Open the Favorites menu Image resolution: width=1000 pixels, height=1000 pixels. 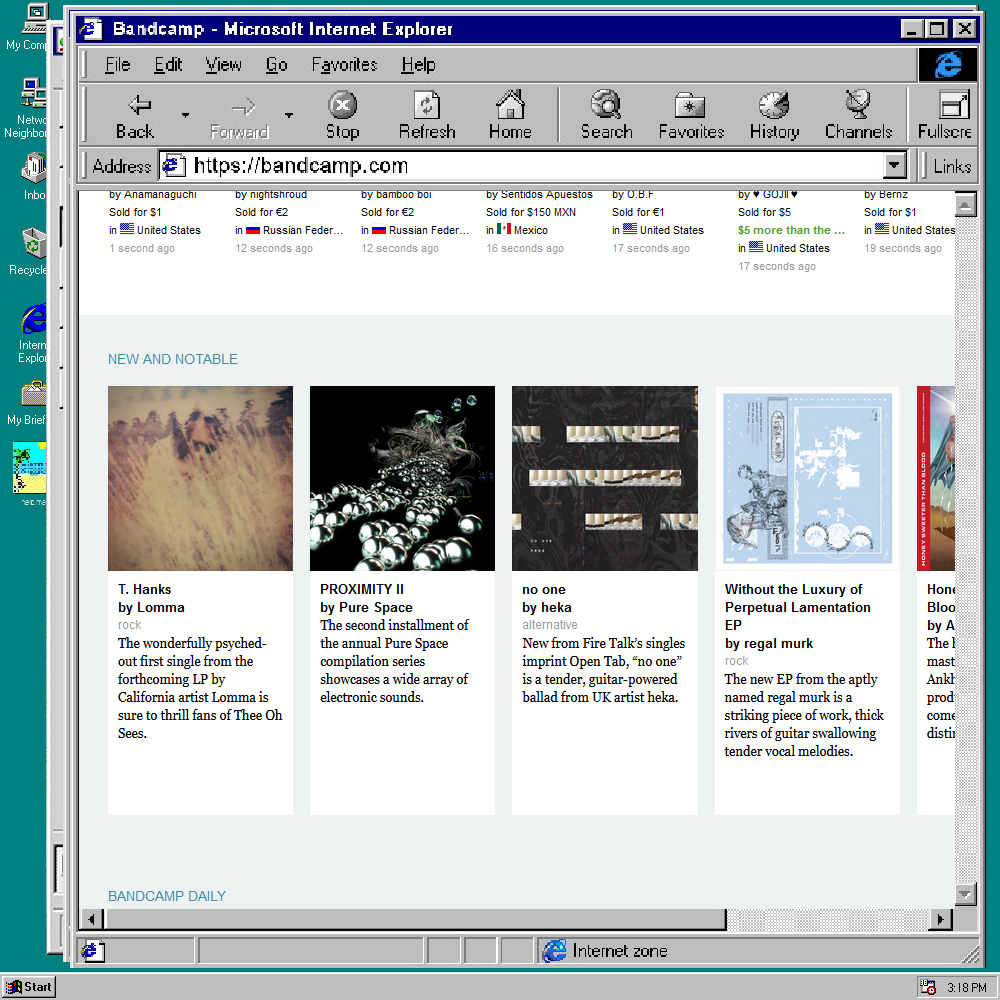click(344, 64)
